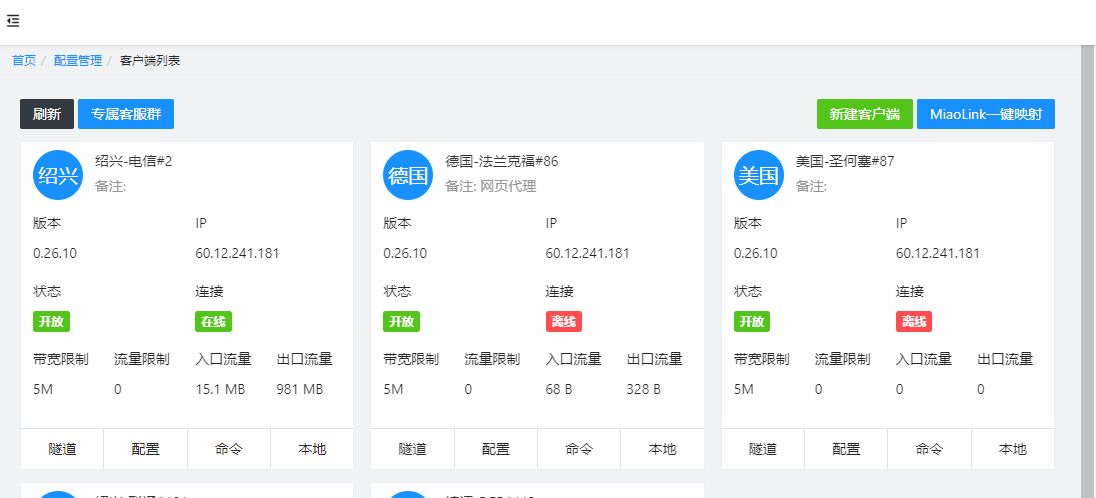Select the title 美国-圣何塞#87
This screenshot has width=1096, height=498.
[845, 162]
